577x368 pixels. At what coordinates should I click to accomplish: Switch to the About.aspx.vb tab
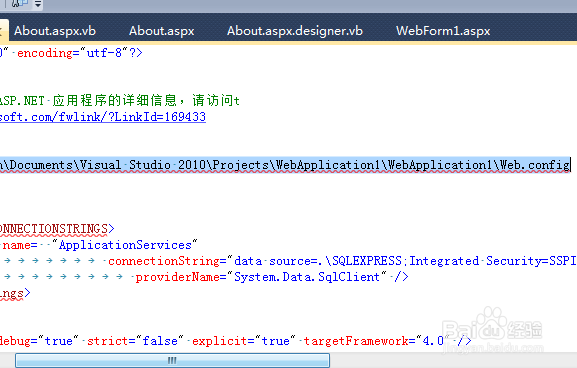click(55, 31)
